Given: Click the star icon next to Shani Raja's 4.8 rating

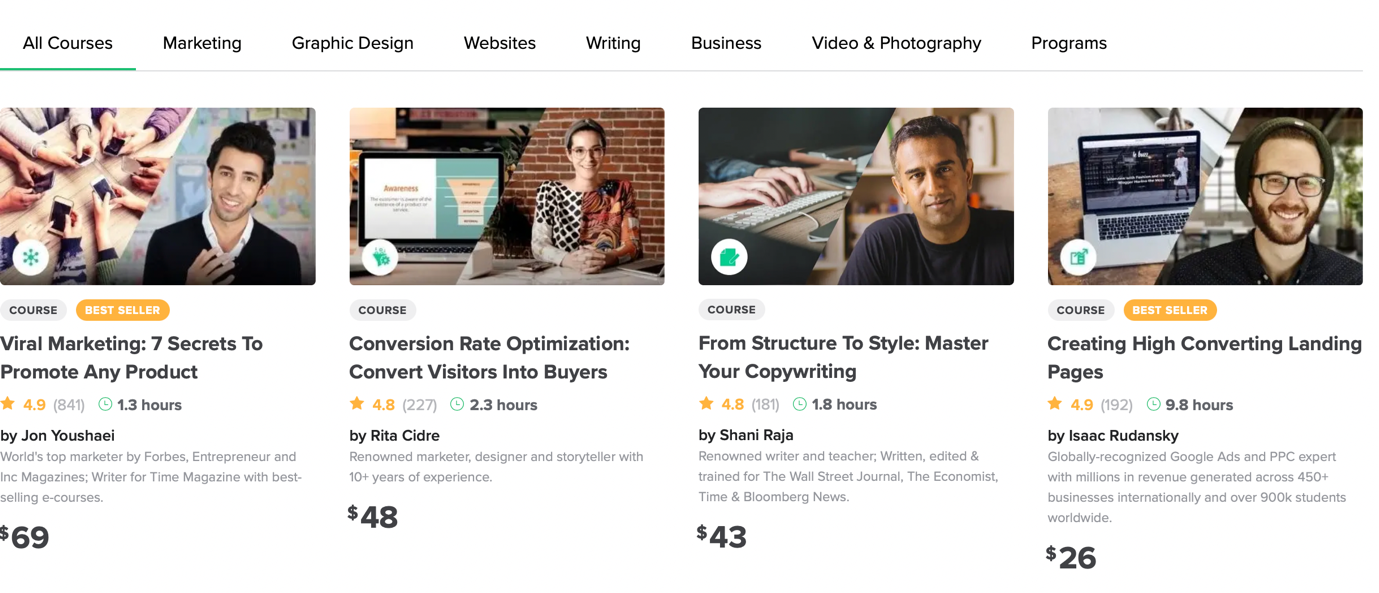Looking at the screenshot, I should point(706,404).
